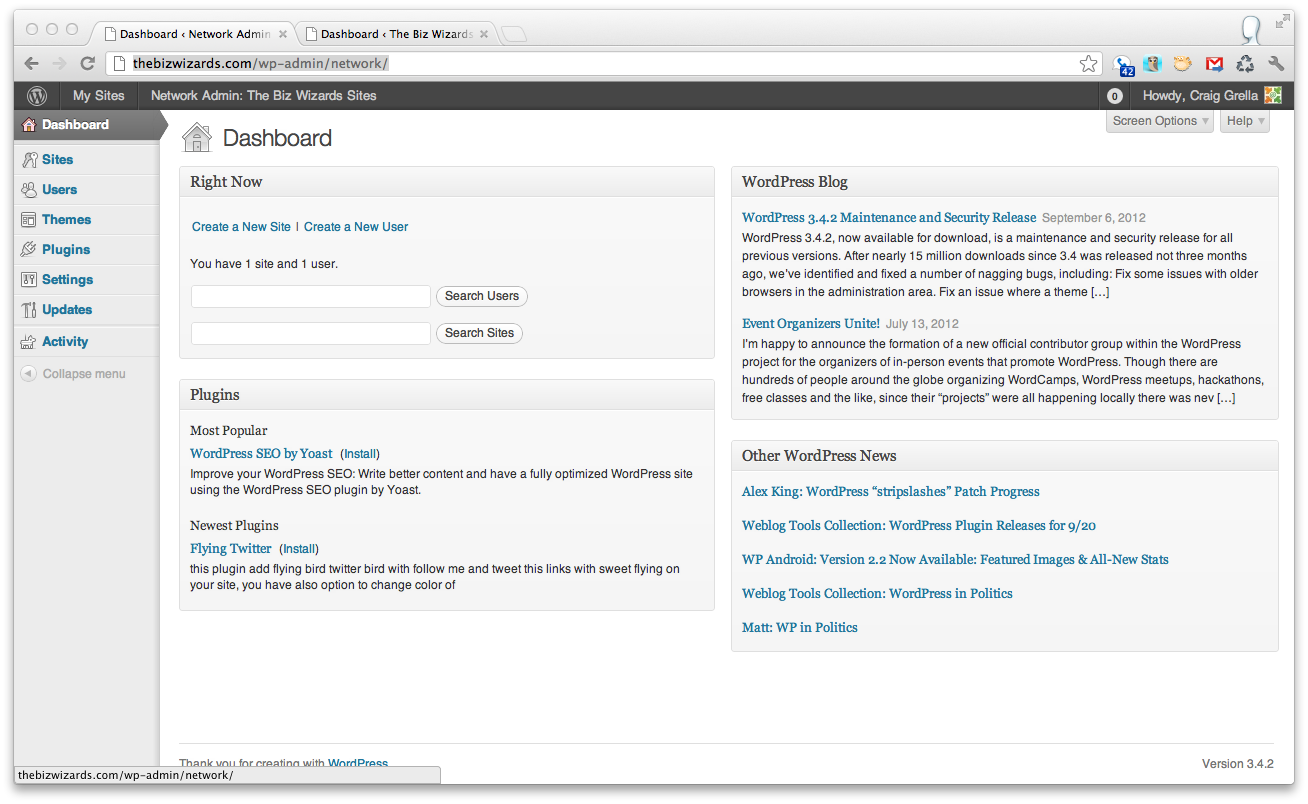Select the Dashboard ‹ Network Admin tab
This screenshot has width=1308, height=804.
[x=195, y=34]
